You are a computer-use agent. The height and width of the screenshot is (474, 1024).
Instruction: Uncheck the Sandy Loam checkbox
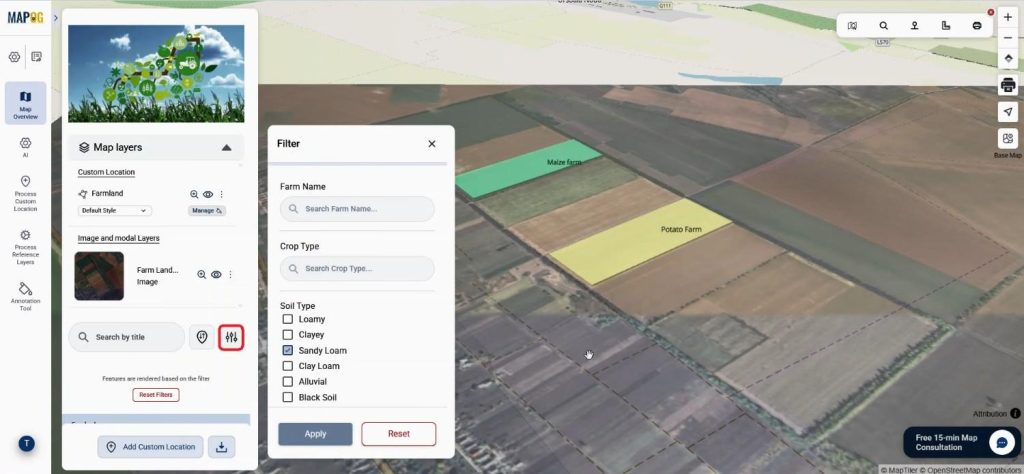tap(287, 351)
